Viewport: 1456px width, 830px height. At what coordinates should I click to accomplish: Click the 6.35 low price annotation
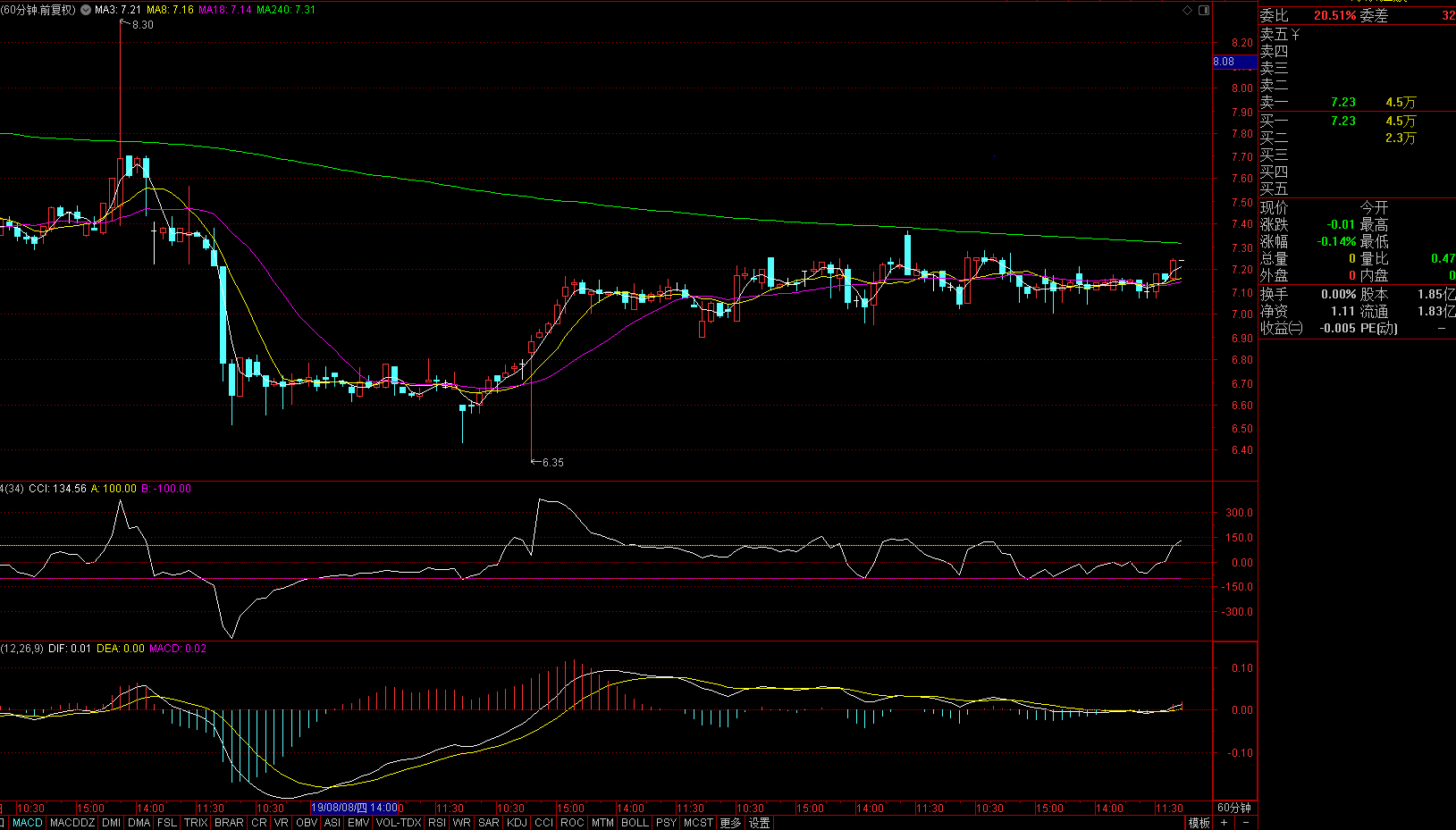point(553,463)
